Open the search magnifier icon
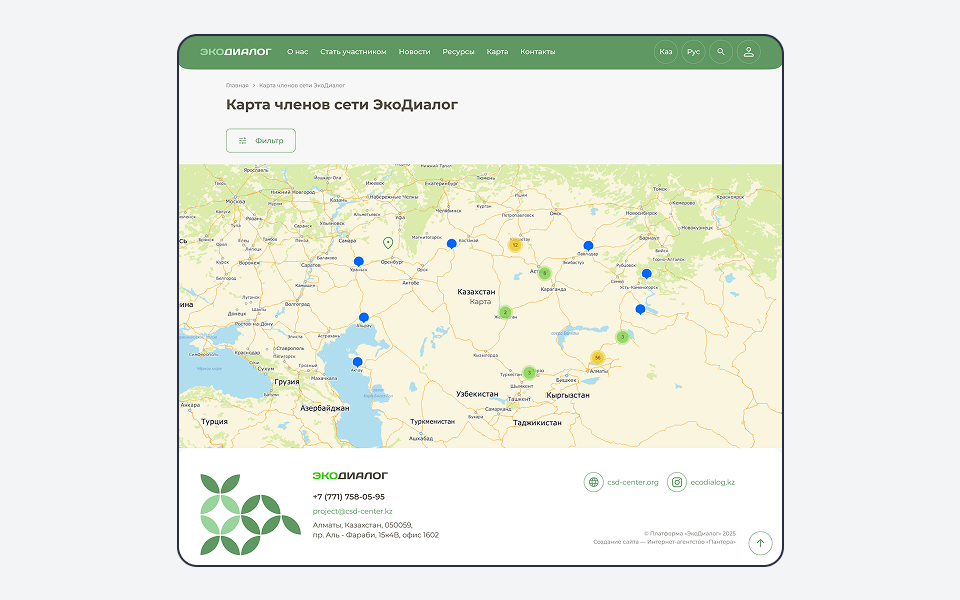The width and height of the screenshot is (960, 600). point(721,51)
